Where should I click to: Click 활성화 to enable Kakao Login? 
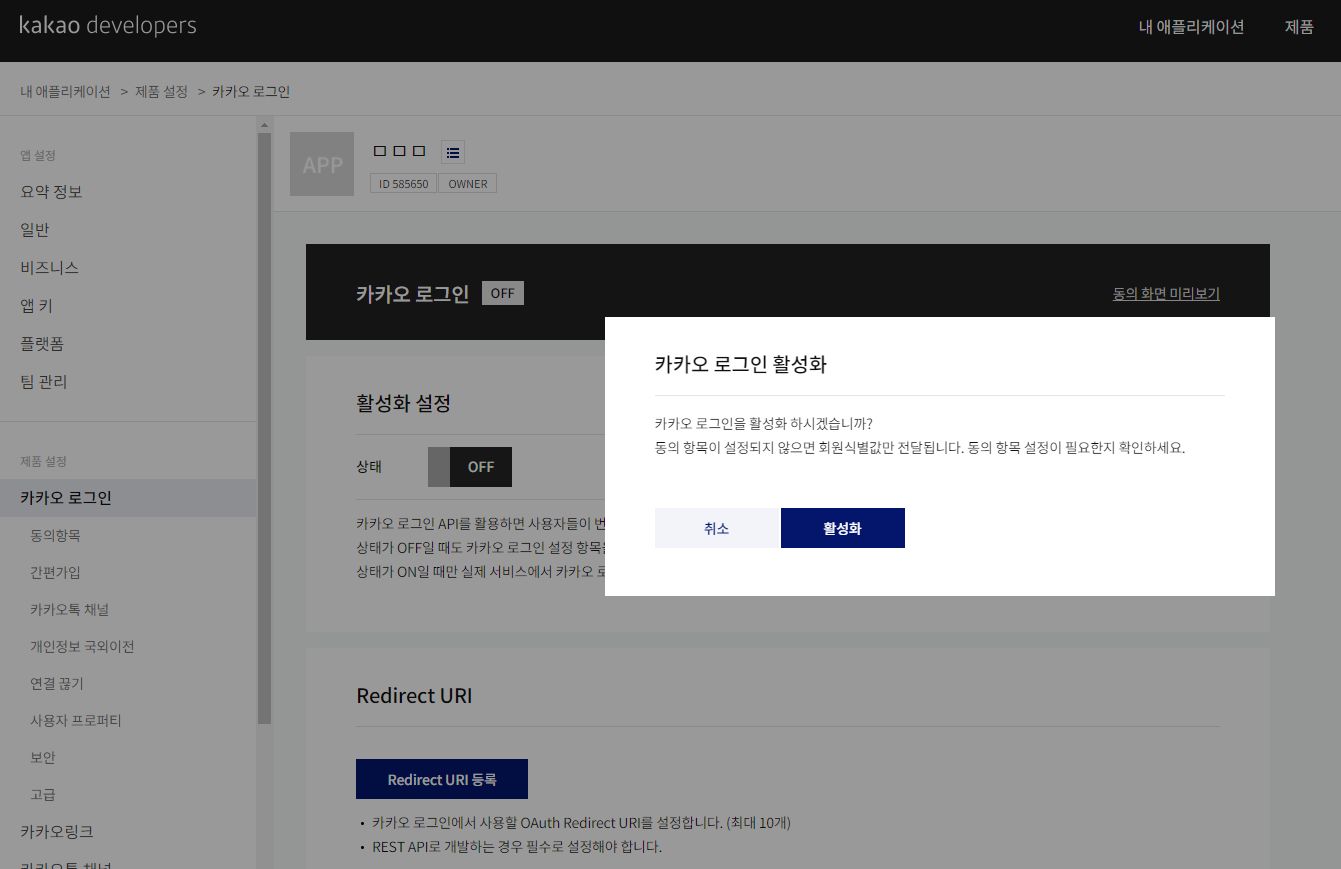click(x=842, y=527)
